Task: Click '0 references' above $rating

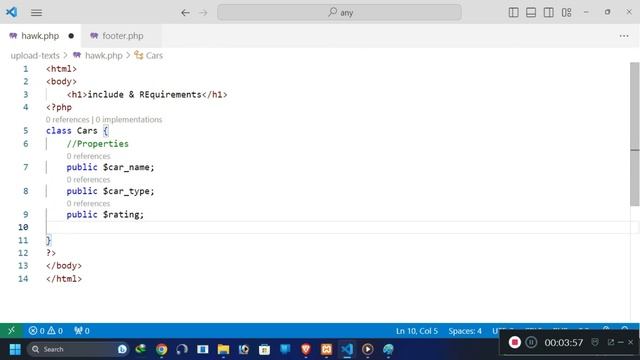Action: point(88,203)
